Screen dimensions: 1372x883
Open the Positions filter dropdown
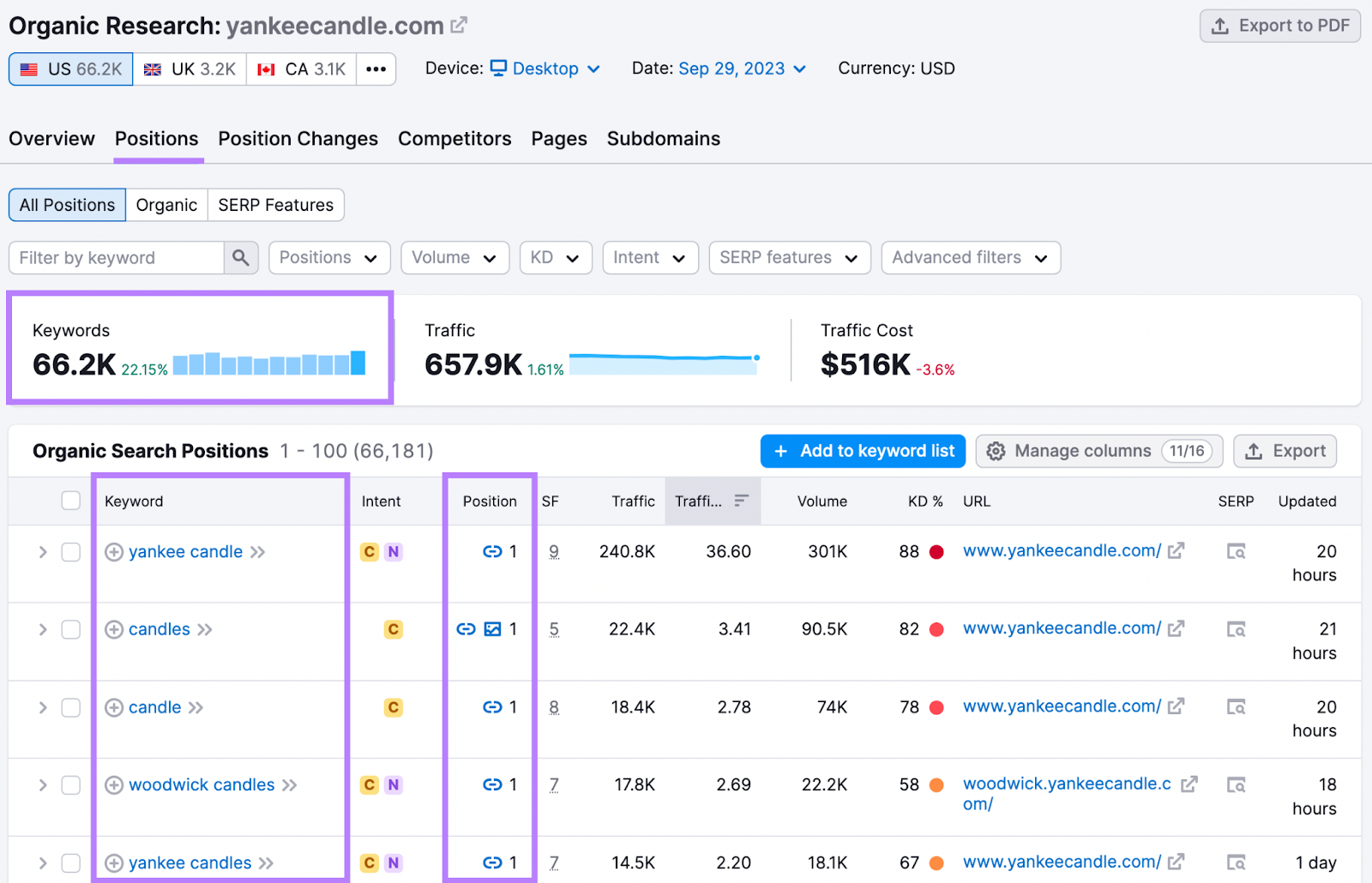(x=329, y=258)
